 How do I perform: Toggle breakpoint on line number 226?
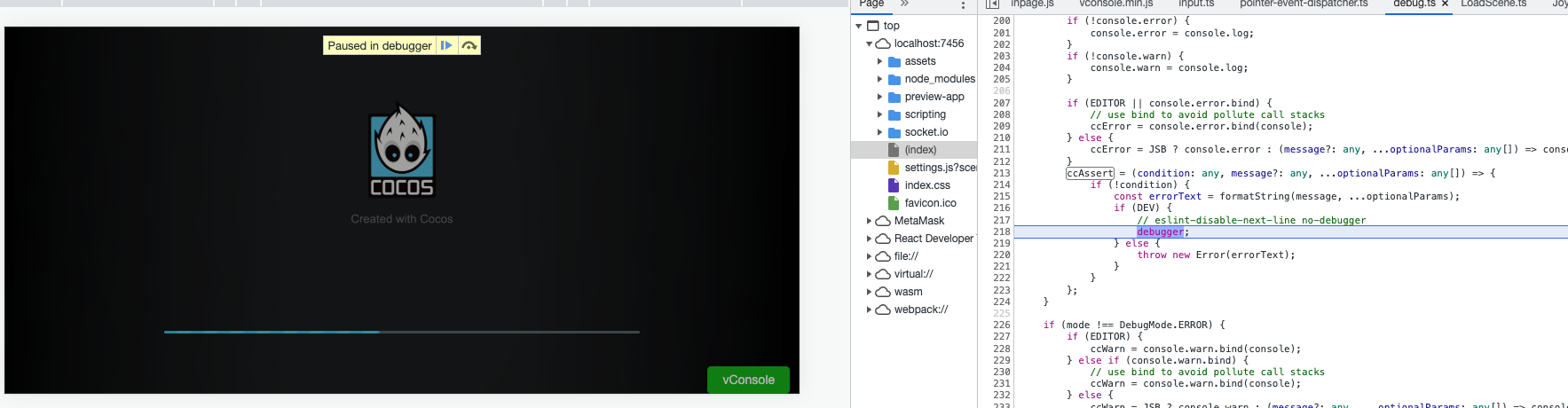tap(1002, 325)
